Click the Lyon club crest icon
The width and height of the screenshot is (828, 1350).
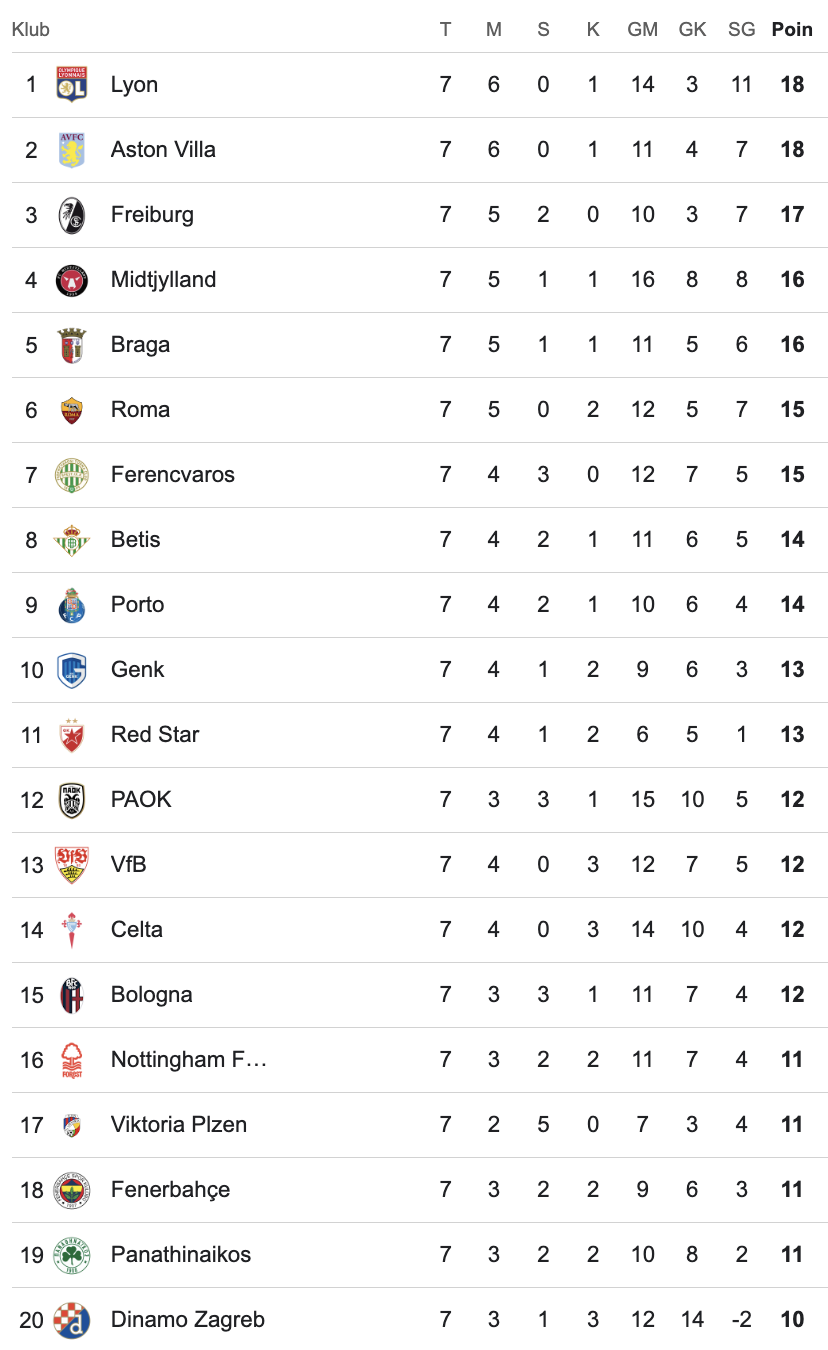[72, 85]
